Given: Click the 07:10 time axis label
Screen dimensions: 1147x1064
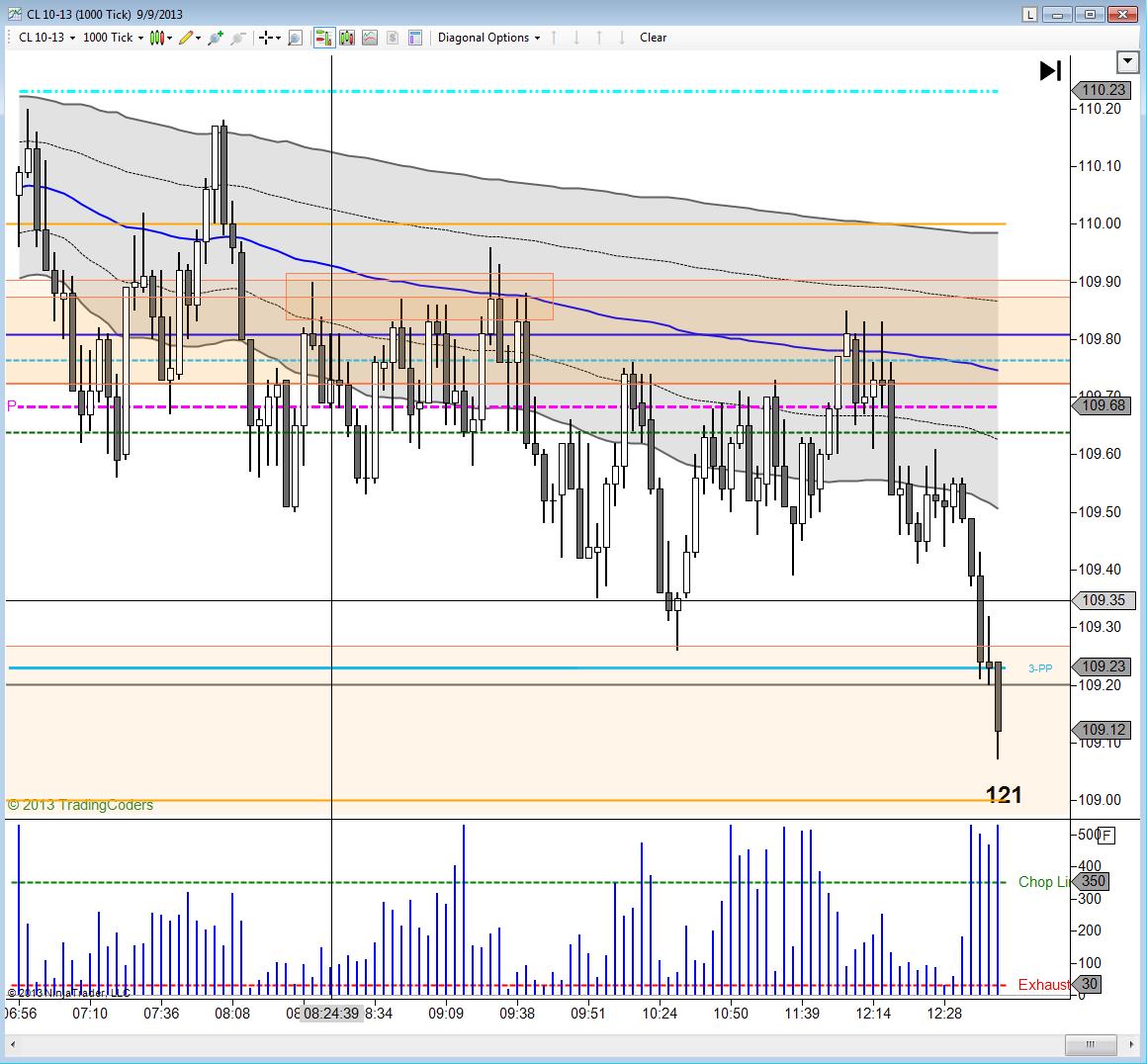Looking at the screenshot, I should [x=90, y=1013].
